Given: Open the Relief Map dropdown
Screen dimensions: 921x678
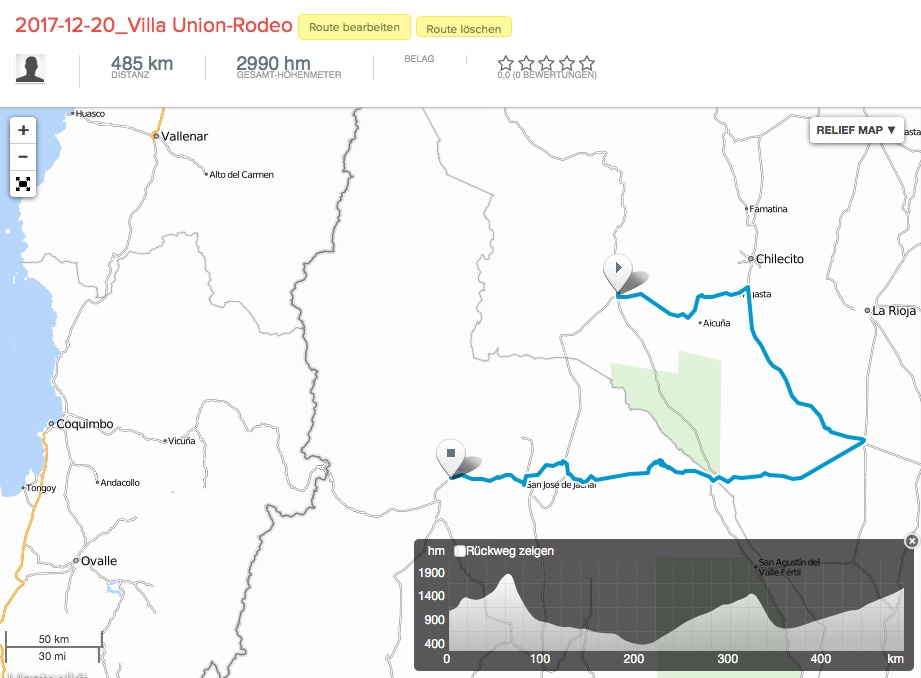Looking at the screenshot, I should (x=856, y=130).
